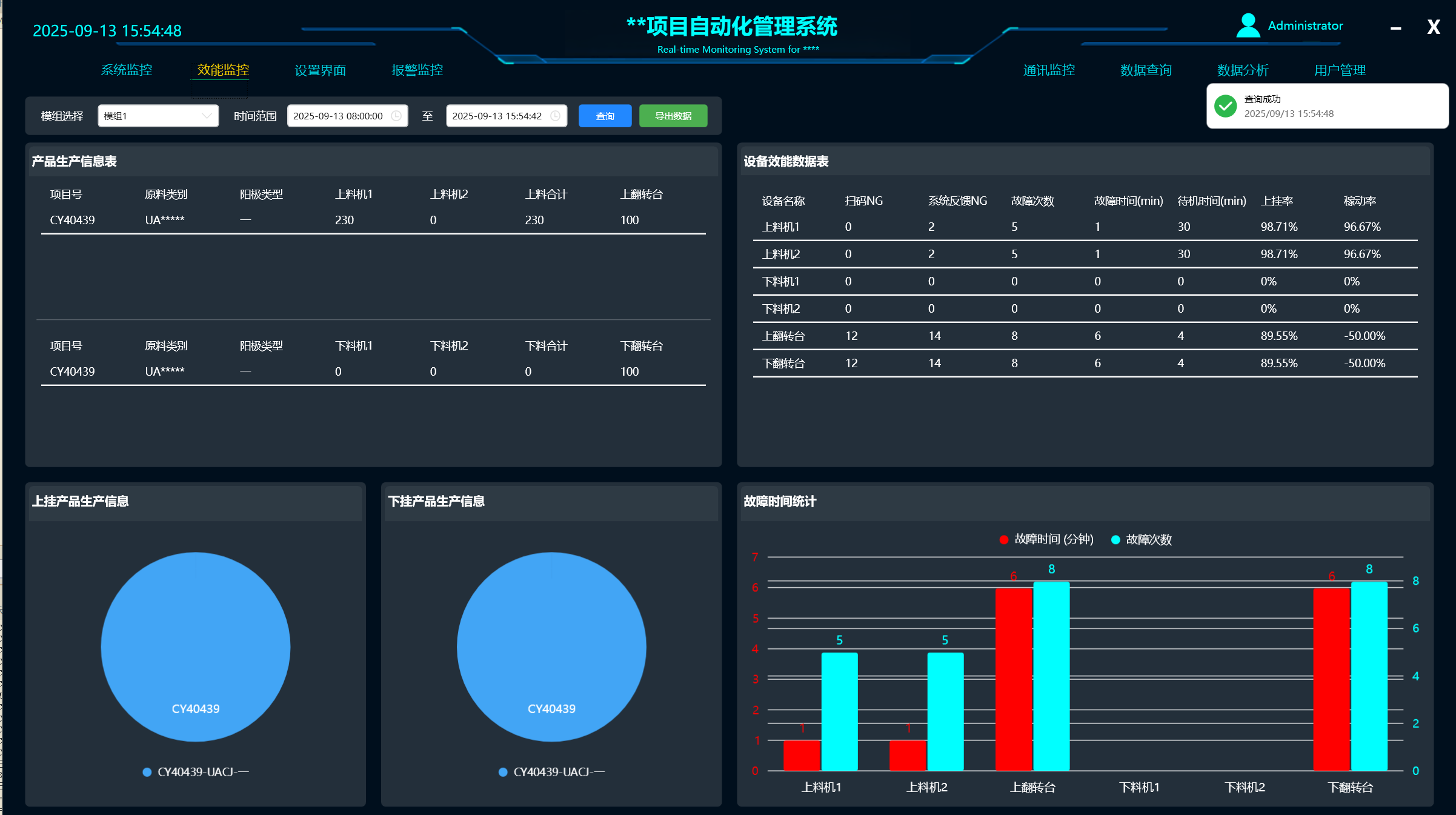
Task: Click the end time clock icon
Action: 555,116
